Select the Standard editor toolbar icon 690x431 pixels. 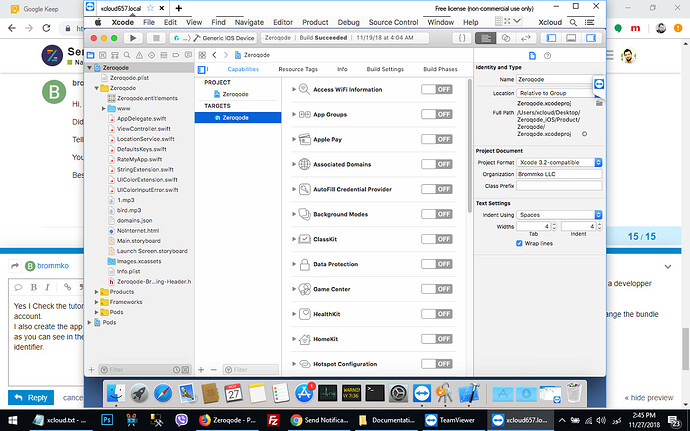pyautogui.click(x=486, y=38)
